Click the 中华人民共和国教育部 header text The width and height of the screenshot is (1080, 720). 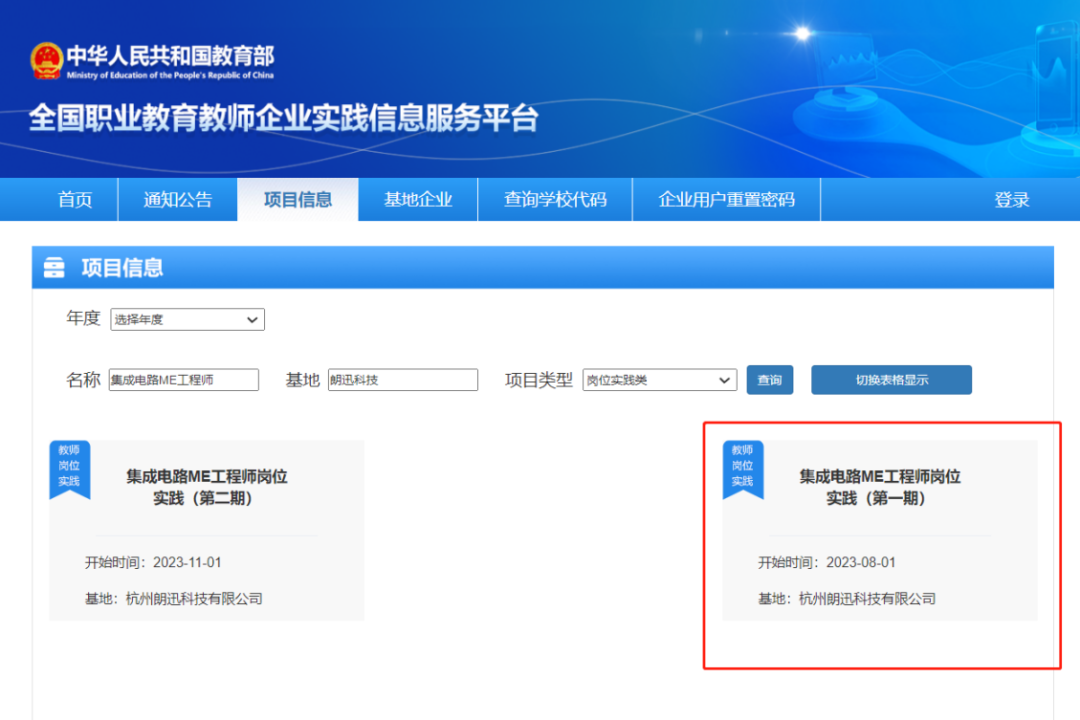coord(170,55)
